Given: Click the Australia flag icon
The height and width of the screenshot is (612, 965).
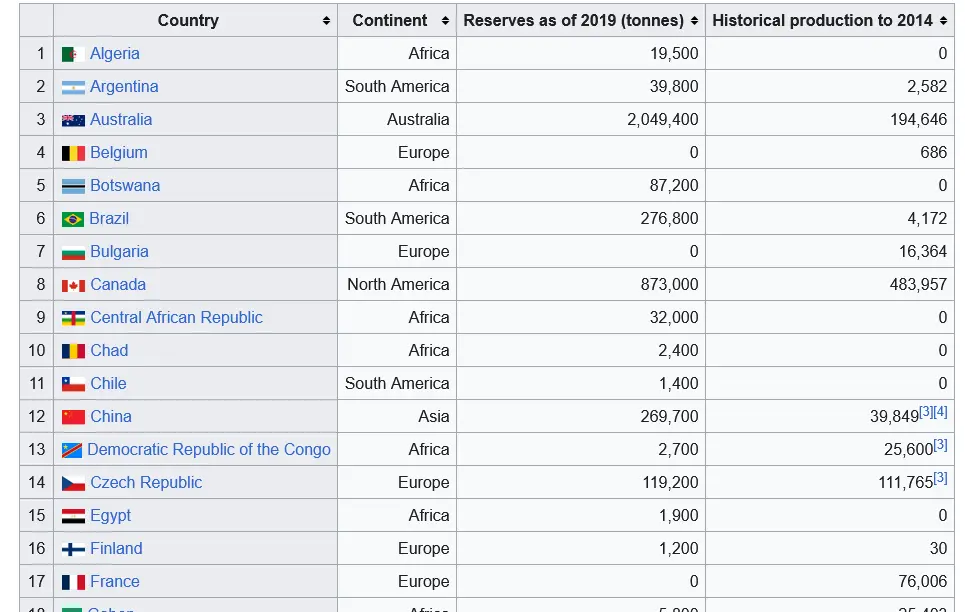Looking at the screenshot, I should pyautogui.click(x=73, y=120).
